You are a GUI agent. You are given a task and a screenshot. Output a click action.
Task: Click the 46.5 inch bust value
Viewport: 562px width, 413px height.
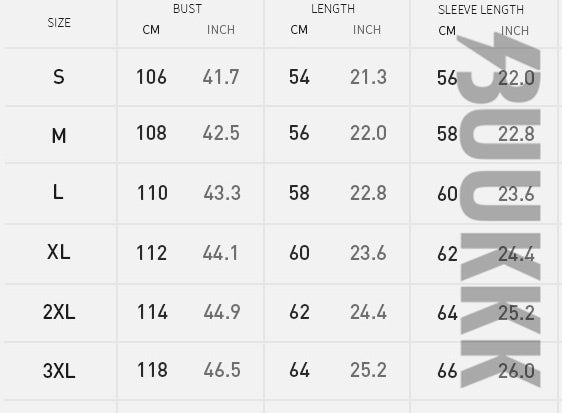222,370
